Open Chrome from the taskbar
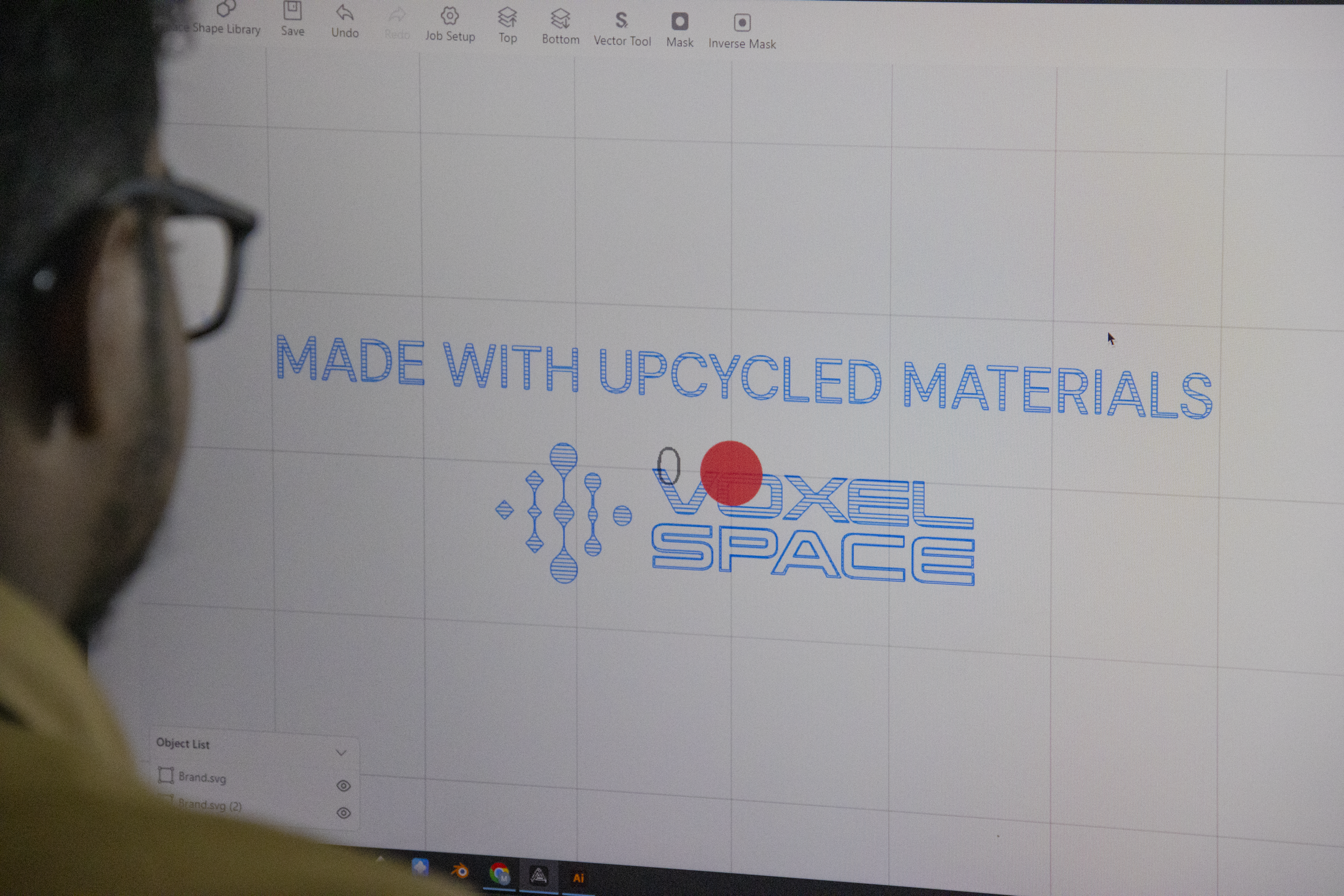Viewport: 1344px width, 896px height. [499, 873]
